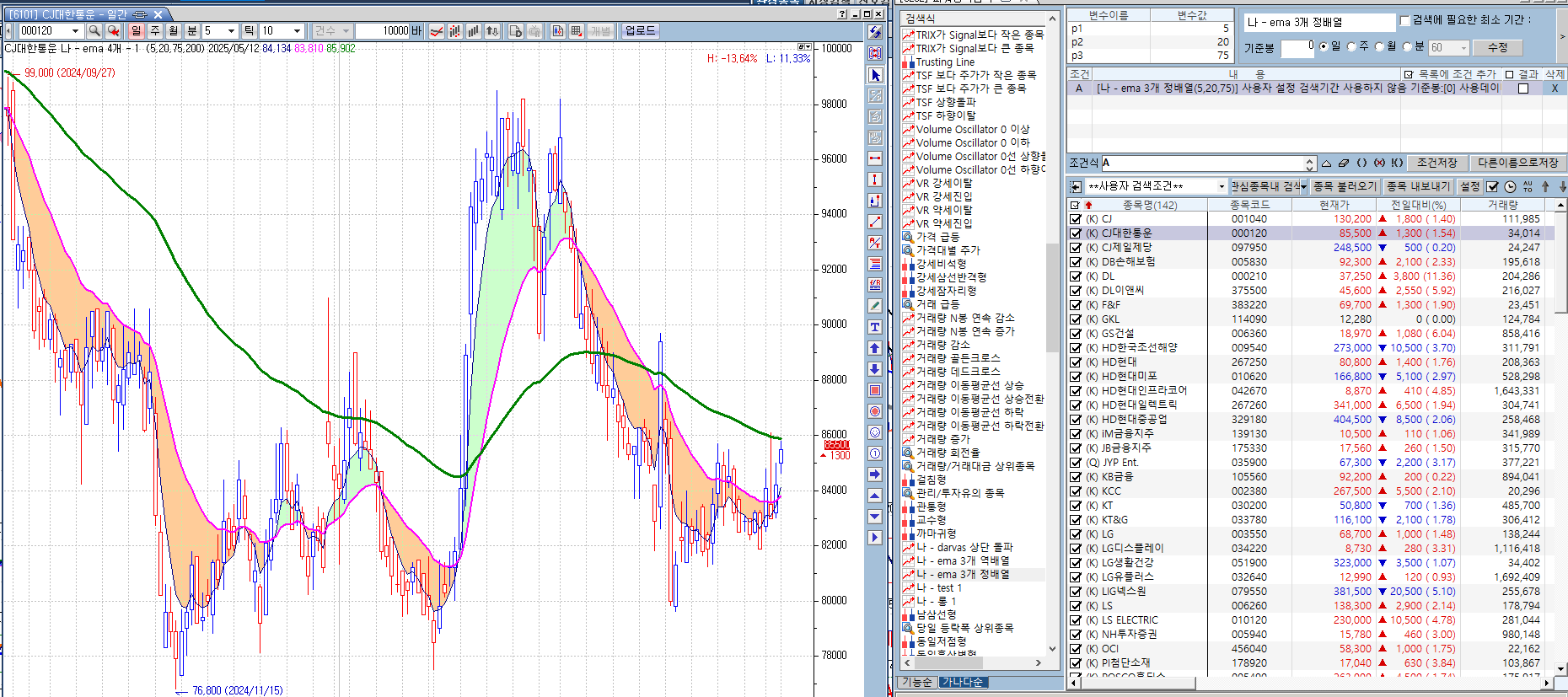Click the 조건저장 button
The image size is (1568, 697).
coord(1436,163)
